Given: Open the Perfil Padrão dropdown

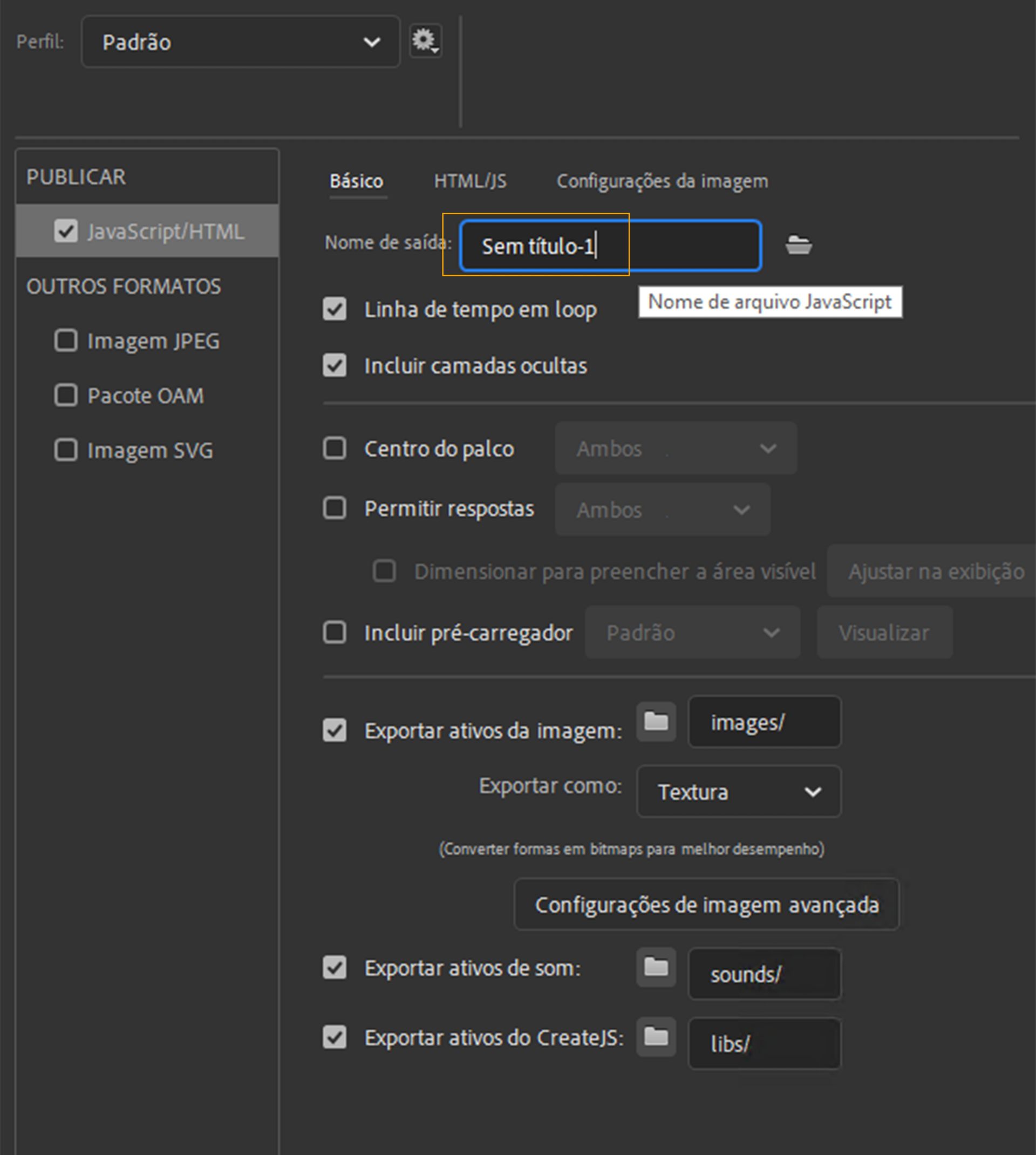Looking at the screenshot, I should (239, 42).
